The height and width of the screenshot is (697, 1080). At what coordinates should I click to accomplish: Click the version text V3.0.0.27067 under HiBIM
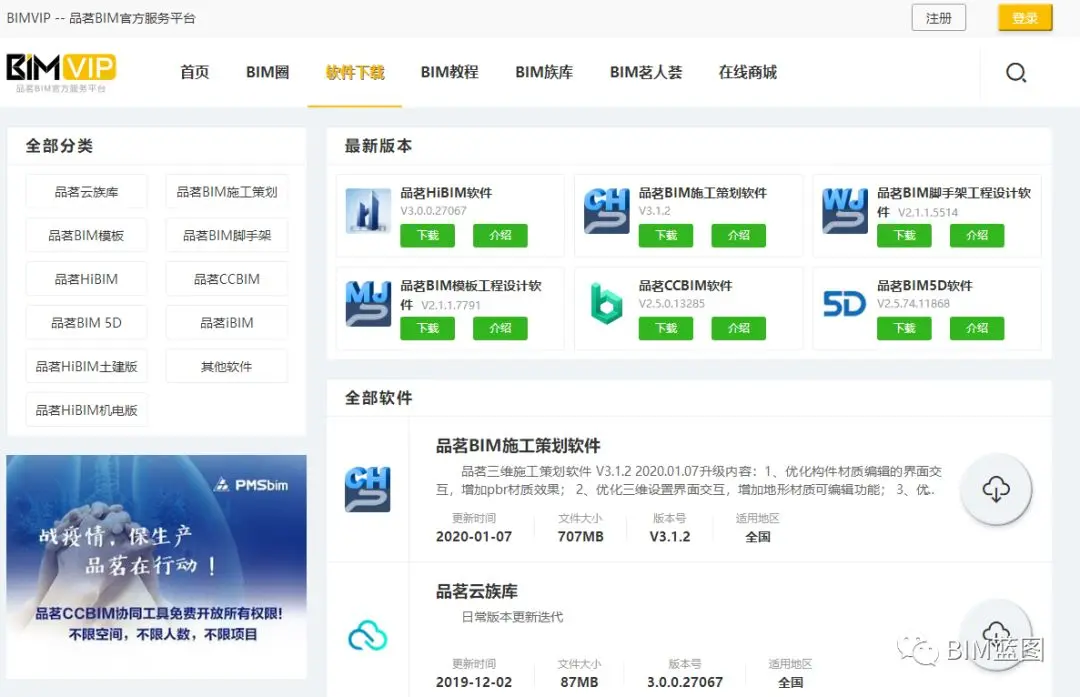tap(433, 211)
